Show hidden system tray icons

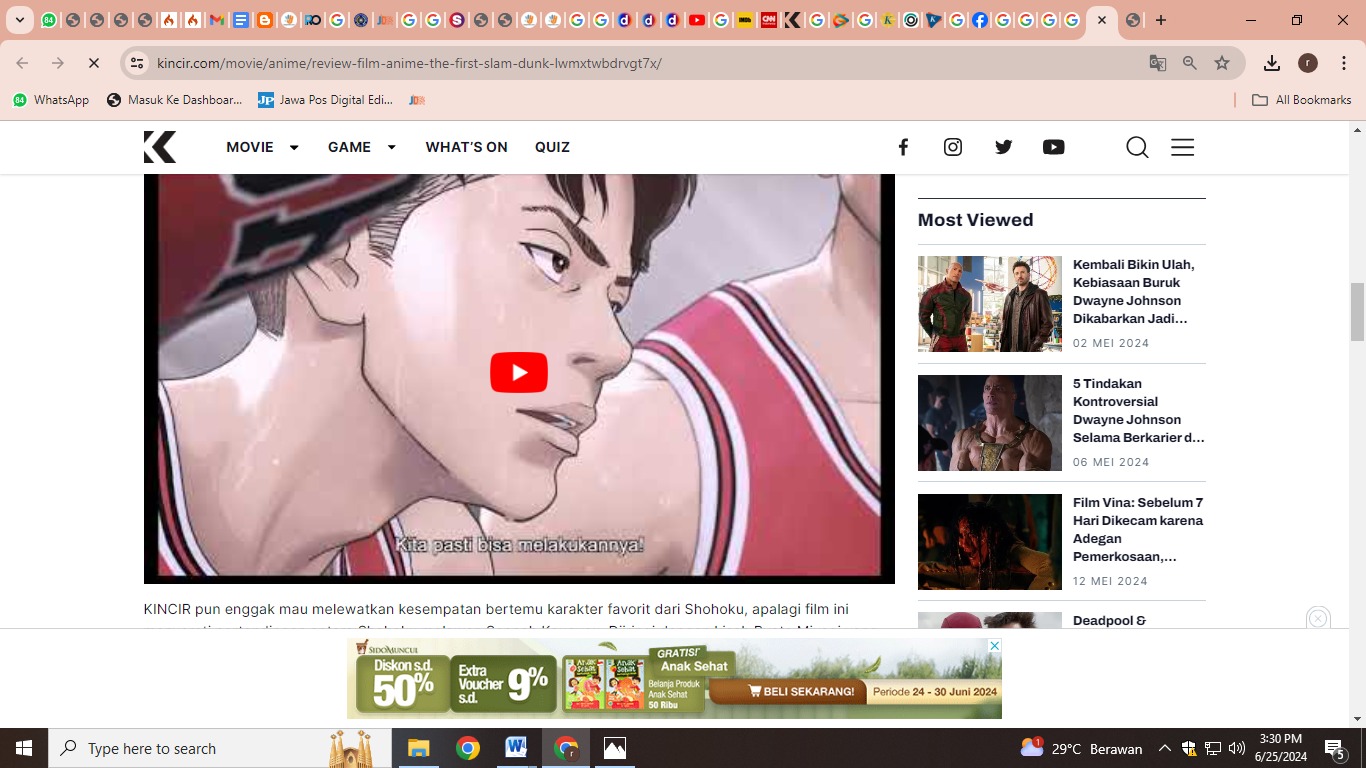[1164, 748]
